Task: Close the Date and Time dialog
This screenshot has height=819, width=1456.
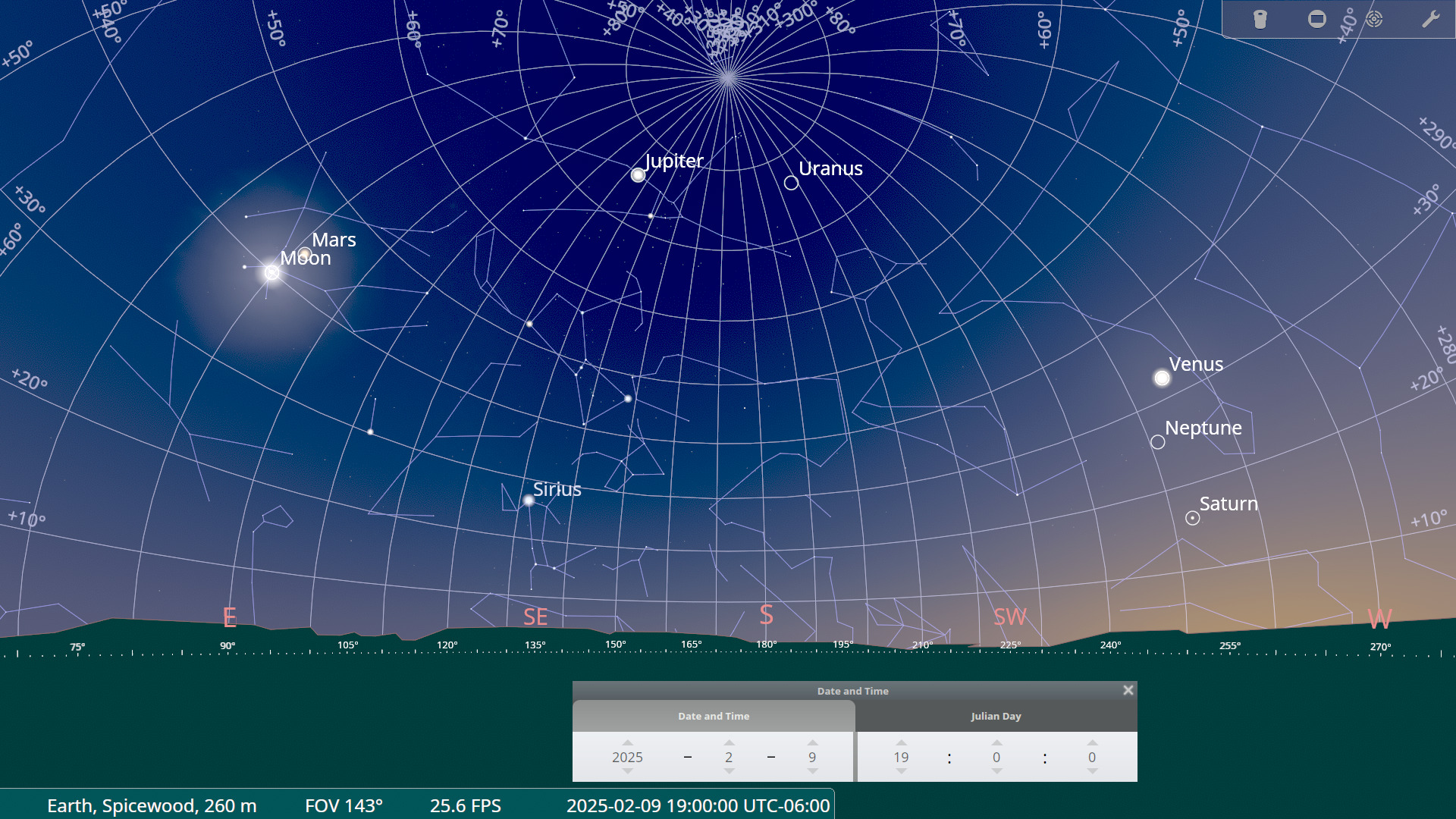Action: [x=1128, y=690]
